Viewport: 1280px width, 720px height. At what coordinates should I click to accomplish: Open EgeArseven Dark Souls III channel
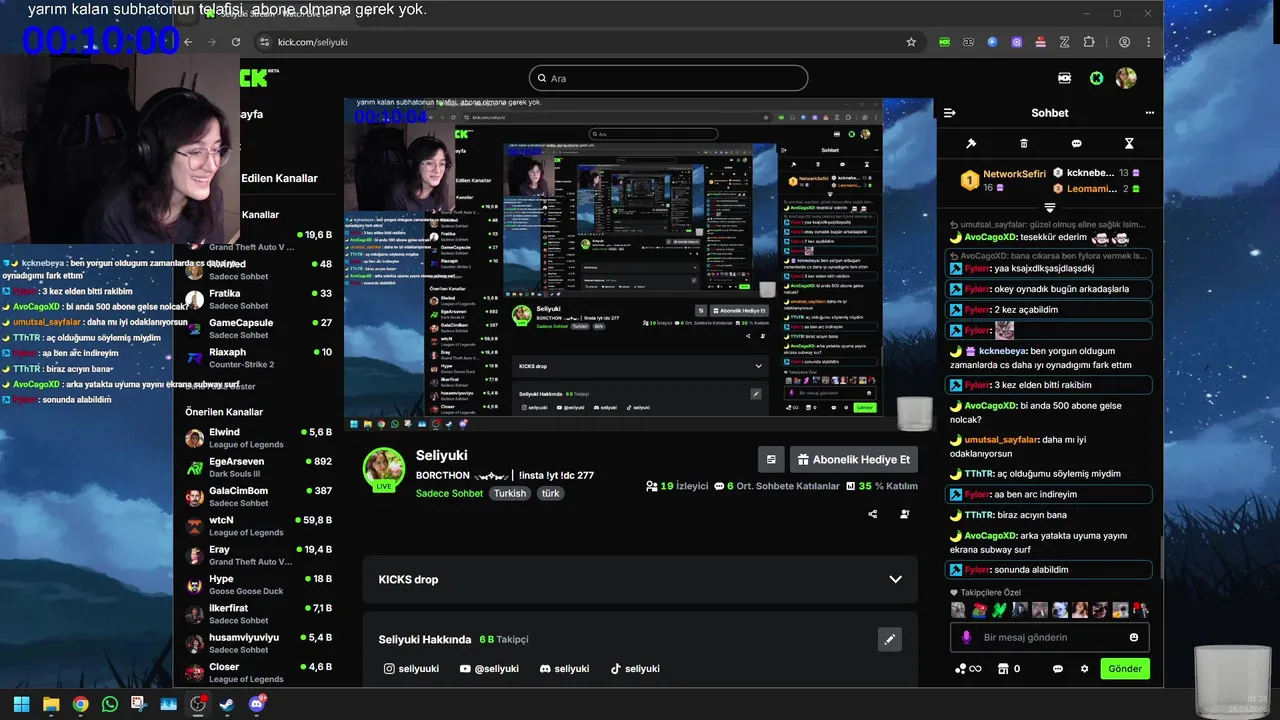pos(258,467)
